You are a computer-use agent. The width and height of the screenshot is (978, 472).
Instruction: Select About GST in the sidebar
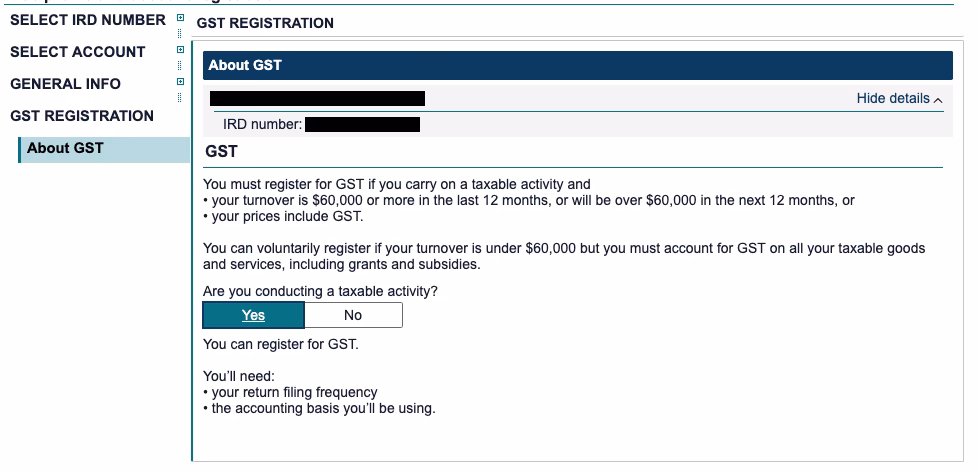[65, 149]
